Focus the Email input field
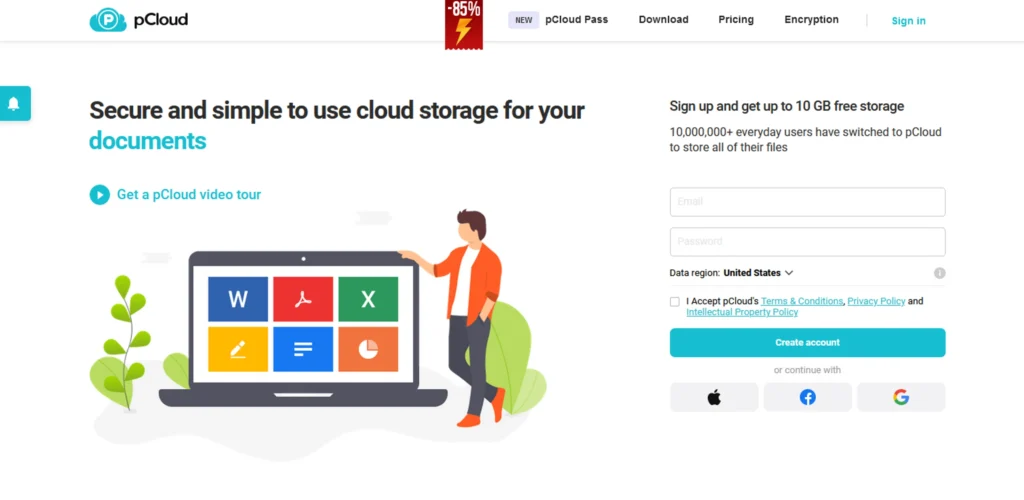The height and width of the screenshot is (500, 1024). click(807, 202)
